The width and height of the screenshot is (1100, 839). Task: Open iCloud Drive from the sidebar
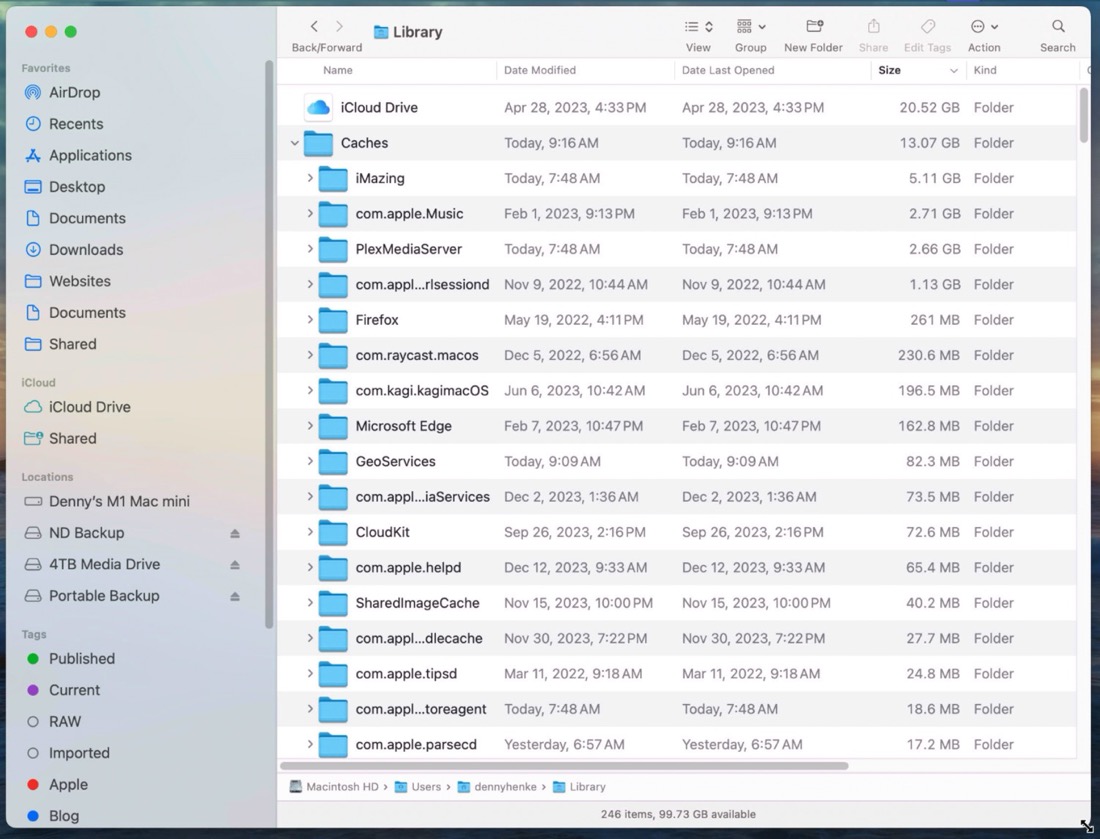pos(89,407)
